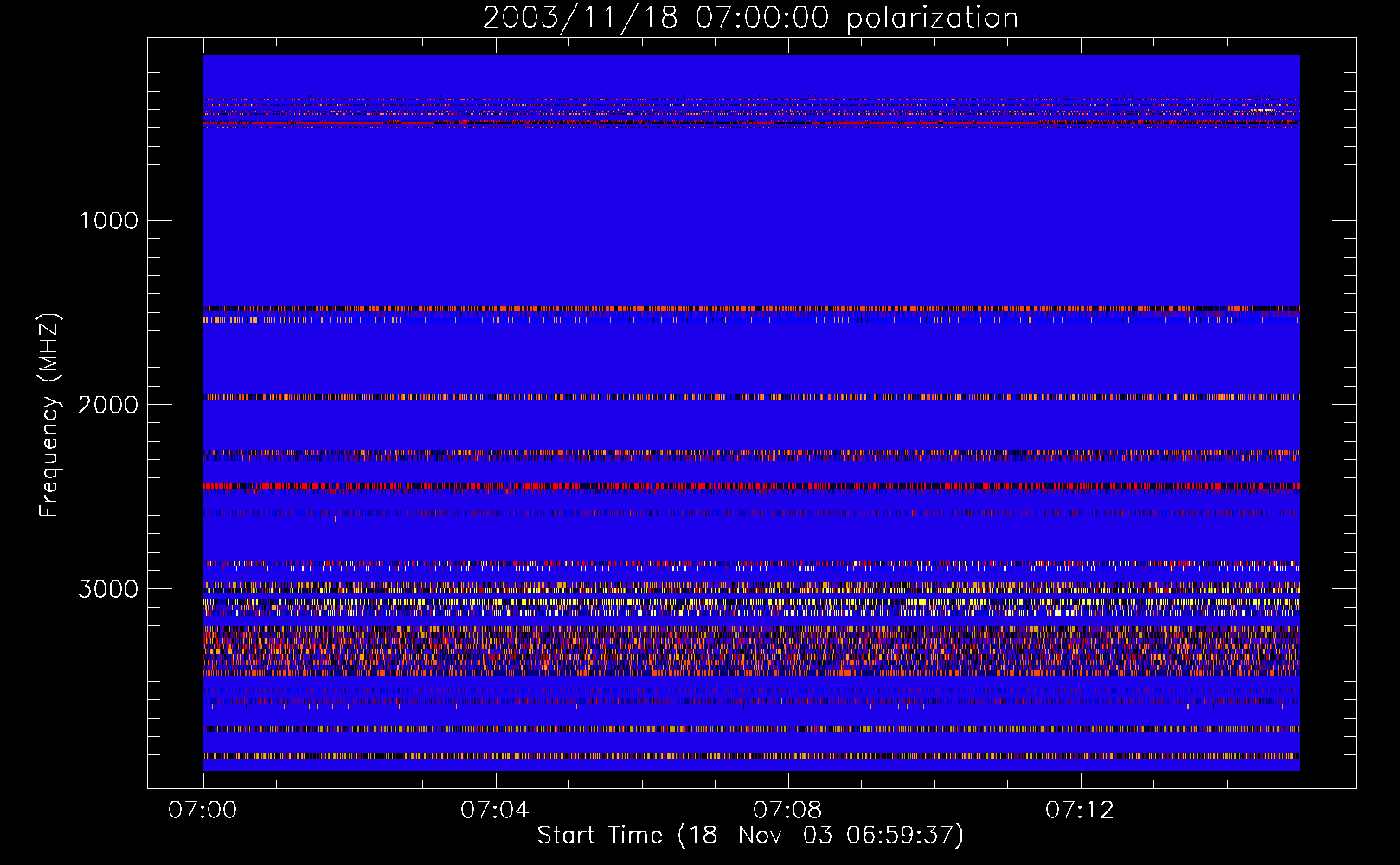This screenshot has width=1400, height=865.
Task: Click the 3000 frequency tick label
Action: [x=108, y=589]
